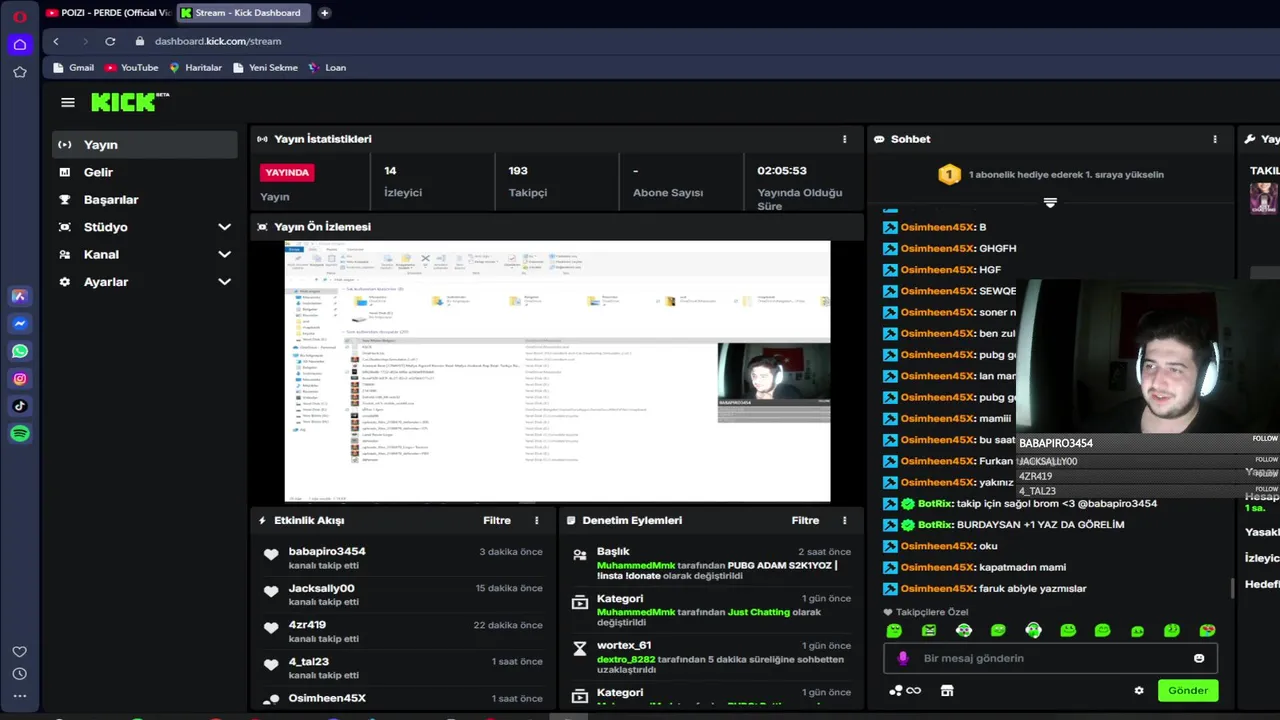Click the chat scrollbar in Sohbet panel

tap(1232, 588)
